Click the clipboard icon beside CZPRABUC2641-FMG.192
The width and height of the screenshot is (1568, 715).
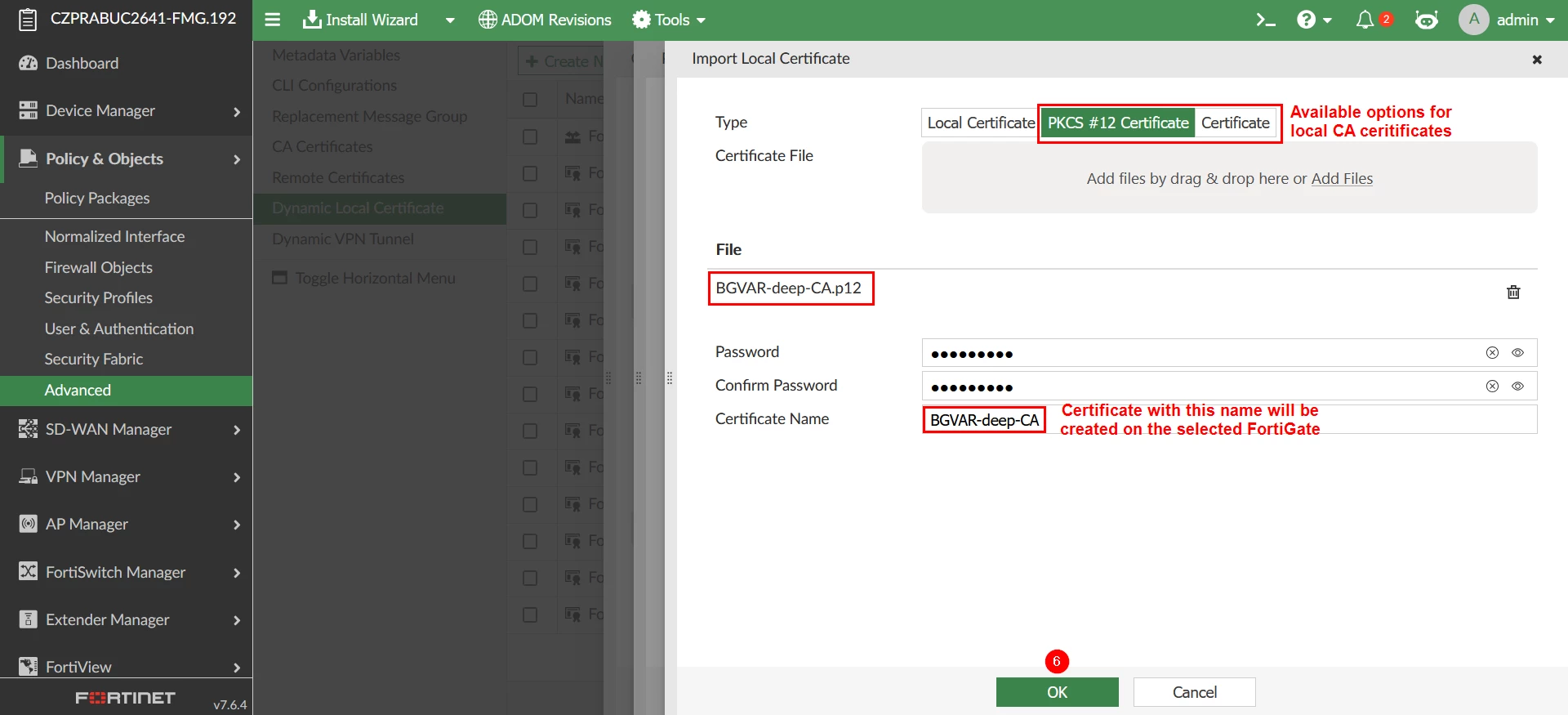tap(28, 19)
